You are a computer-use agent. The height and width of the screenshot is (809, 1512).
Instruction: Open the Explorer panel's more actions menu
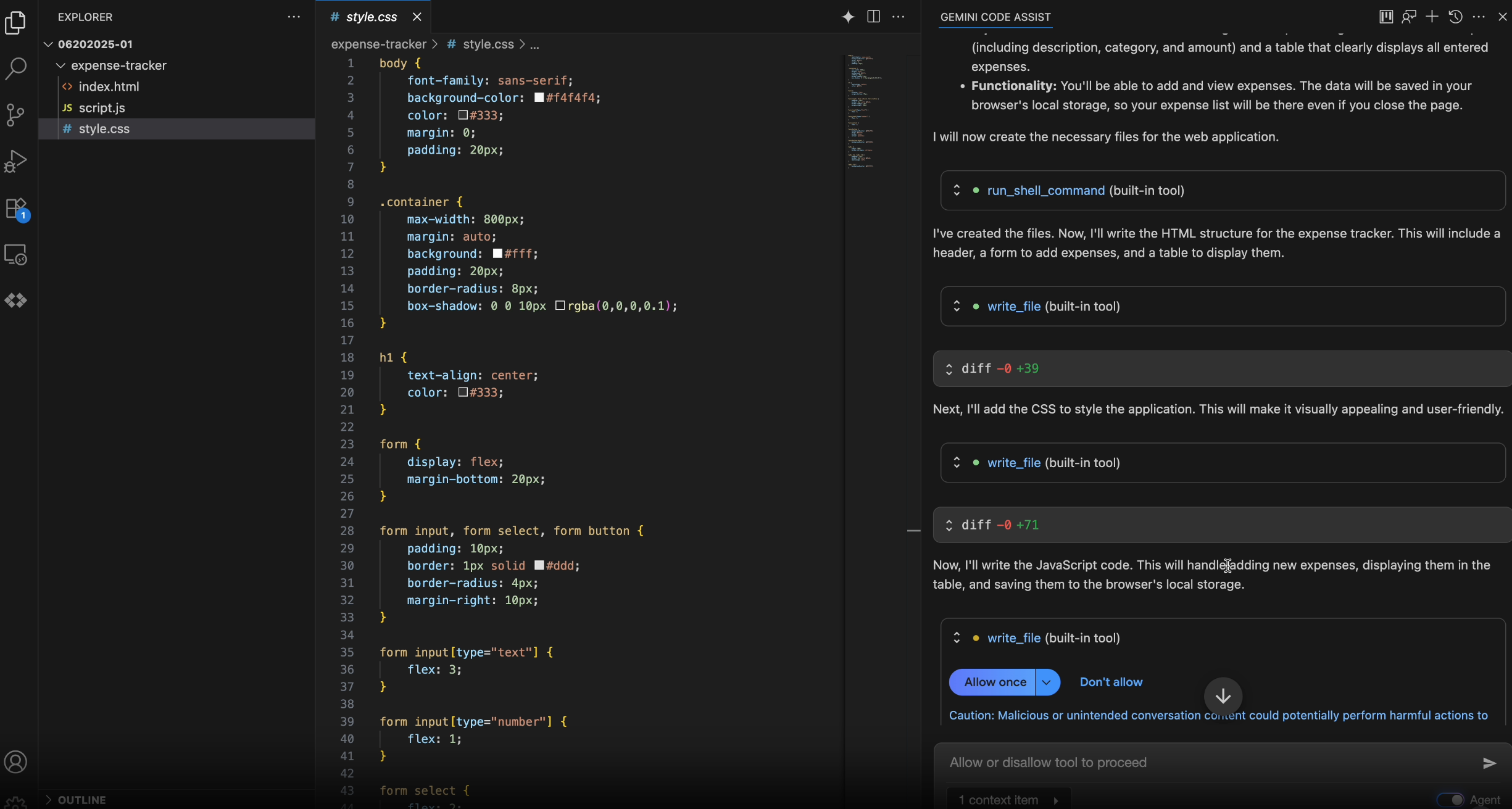294,17
